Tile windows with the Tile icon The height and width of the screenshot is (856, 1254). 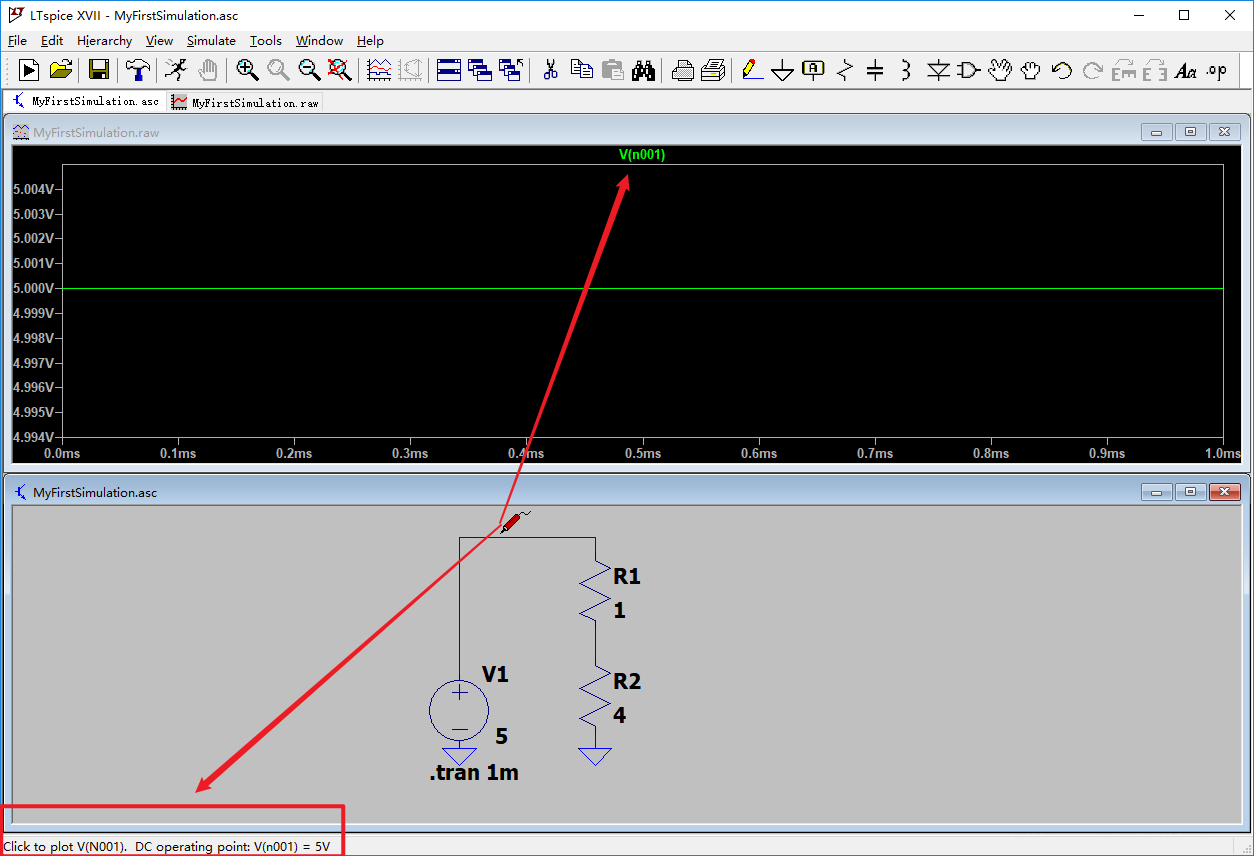coord(449,70)
